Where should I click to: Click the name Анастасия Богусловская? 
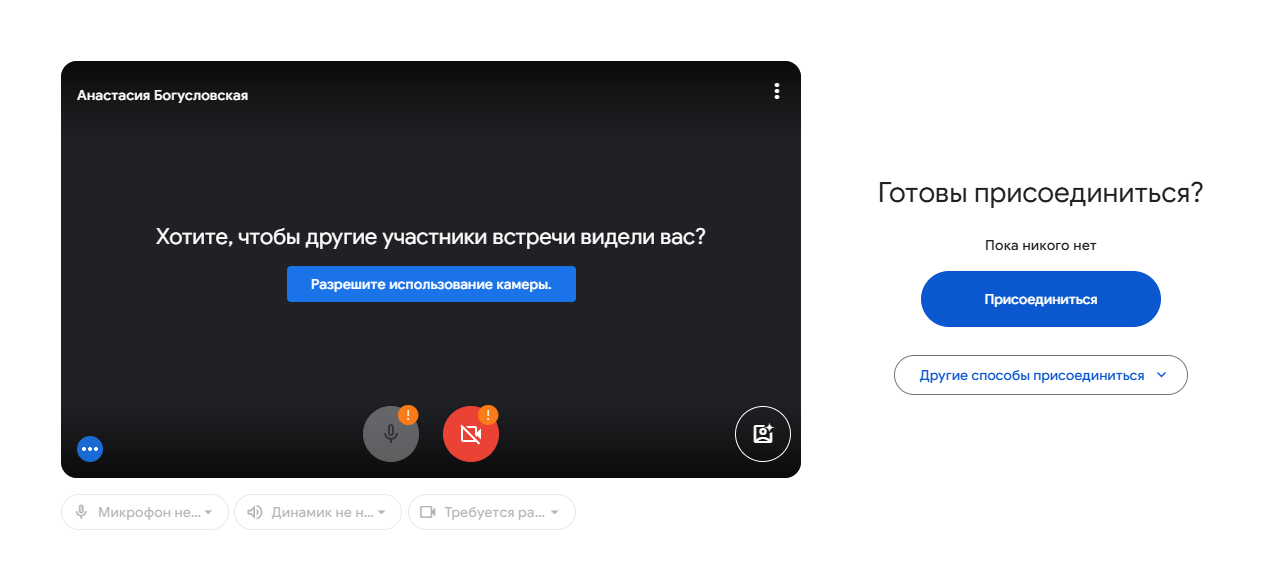click(x=162, y=96)
